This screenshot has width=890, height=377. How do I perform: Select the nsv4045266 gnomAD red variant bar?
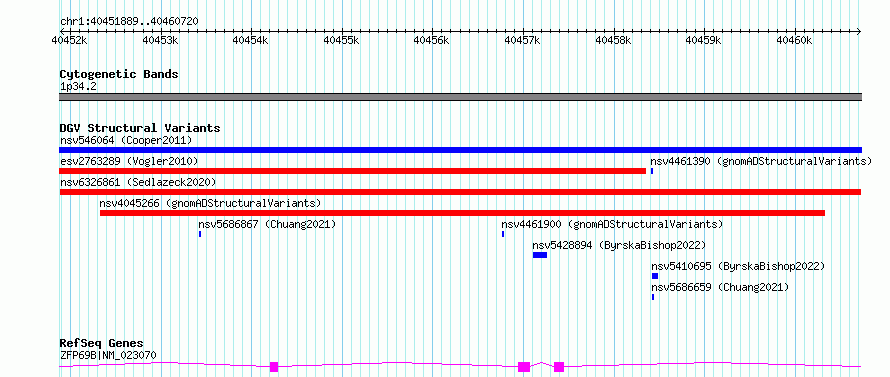coord(462,213)
